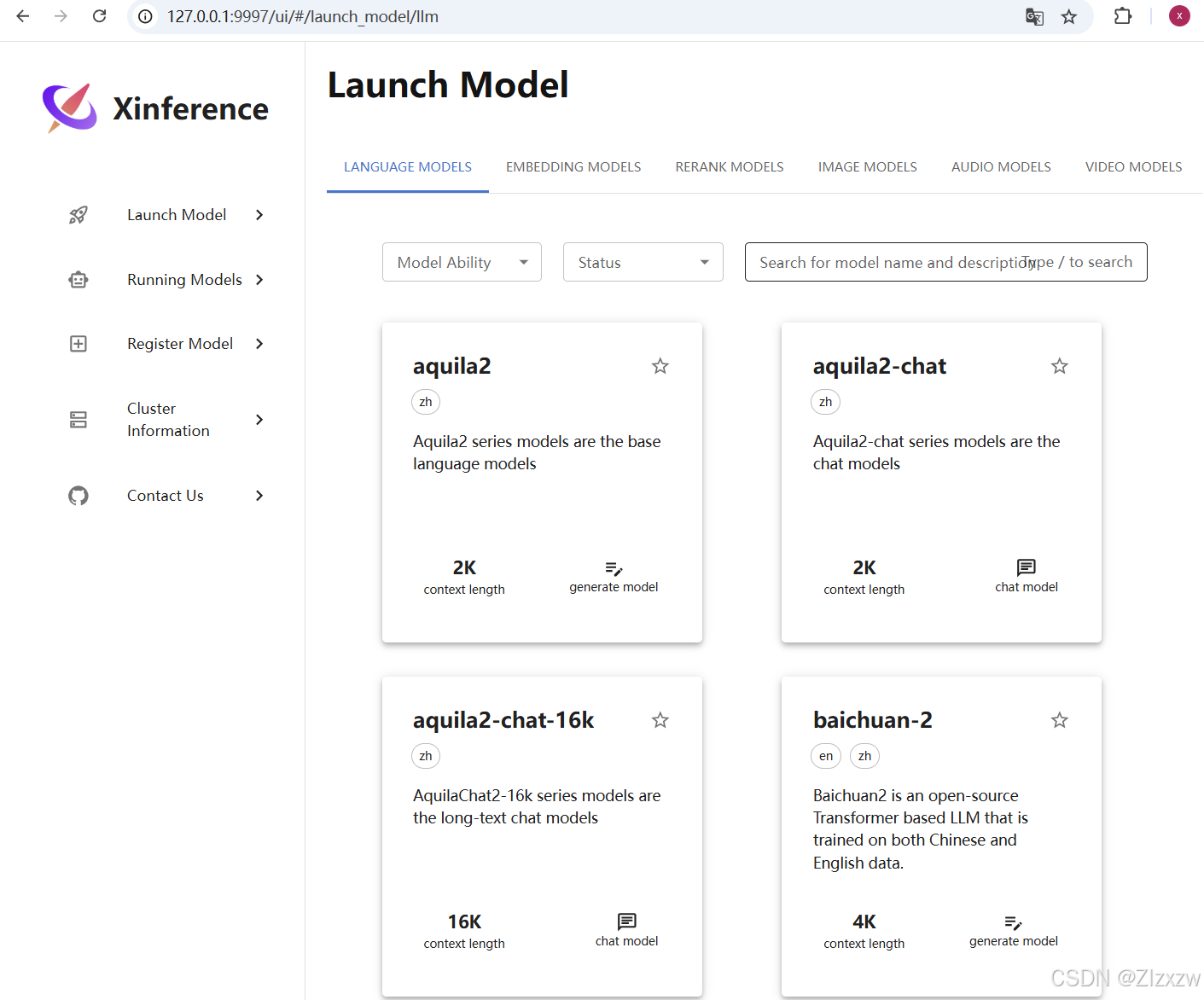Open Launch Model from the sidebar
This screenshot has height=1000, width=1204.
click(177, 215)
